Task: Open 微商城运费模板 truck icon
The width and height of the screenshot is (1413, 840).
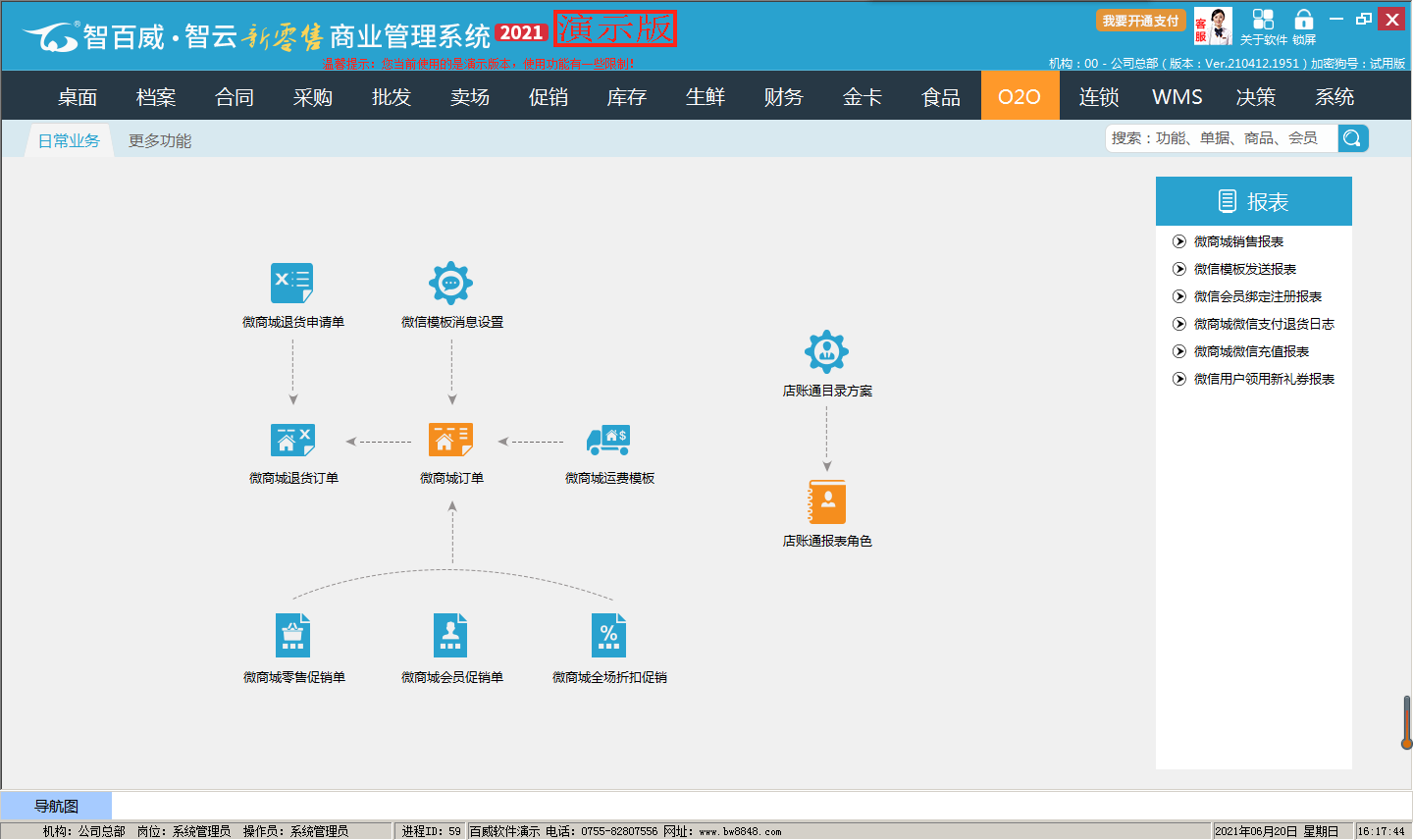Action: click(x=608, y=440)
